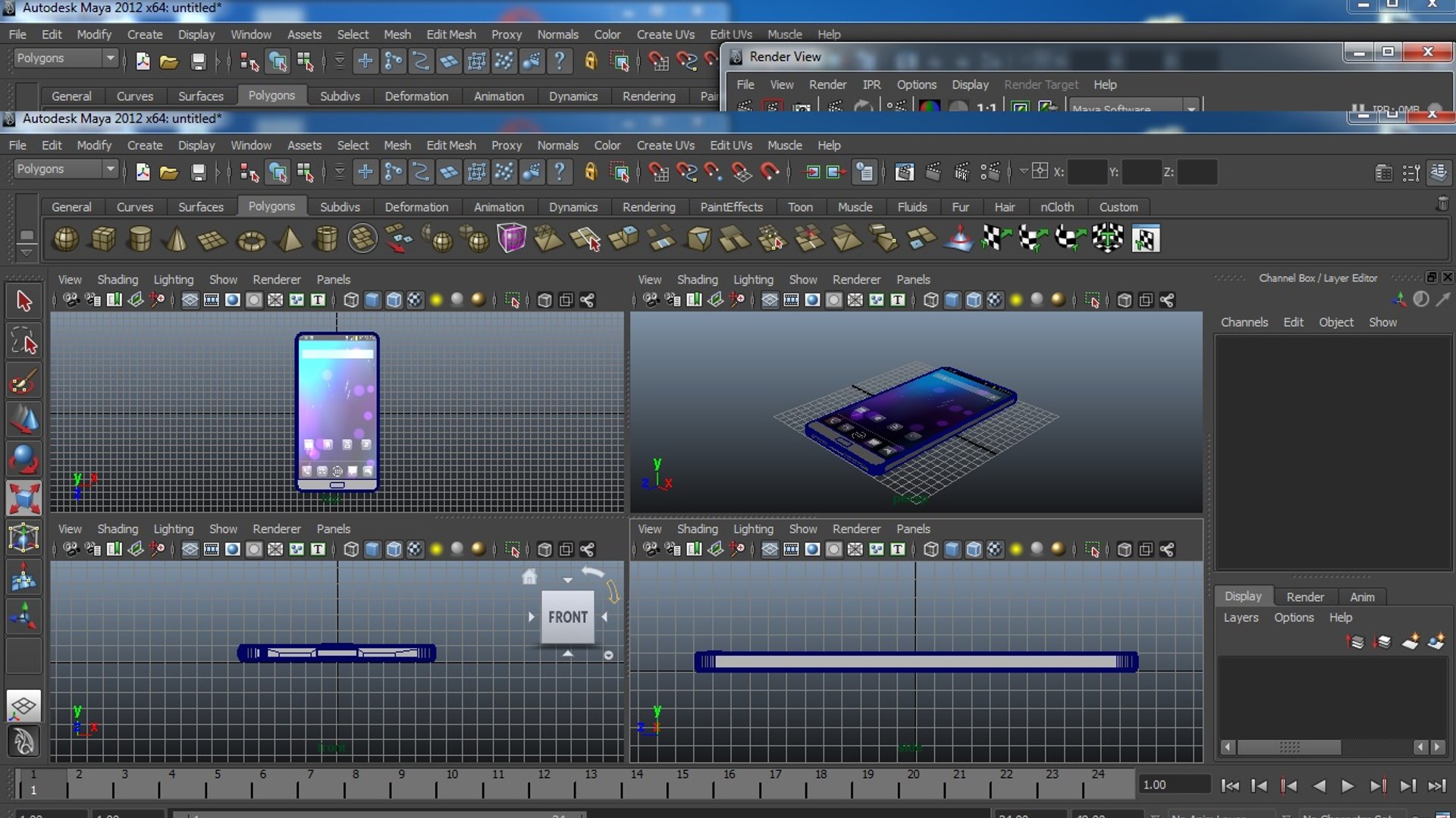Switch to the Render tab in Layer Editor
The width and height of the screenshot is (1456, 818).
(1305, 597)
